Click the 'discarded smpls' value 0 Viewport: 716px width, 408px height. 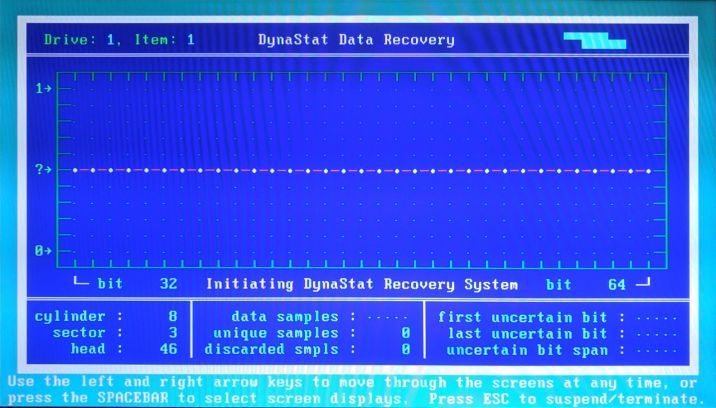[x=405, y=350]
